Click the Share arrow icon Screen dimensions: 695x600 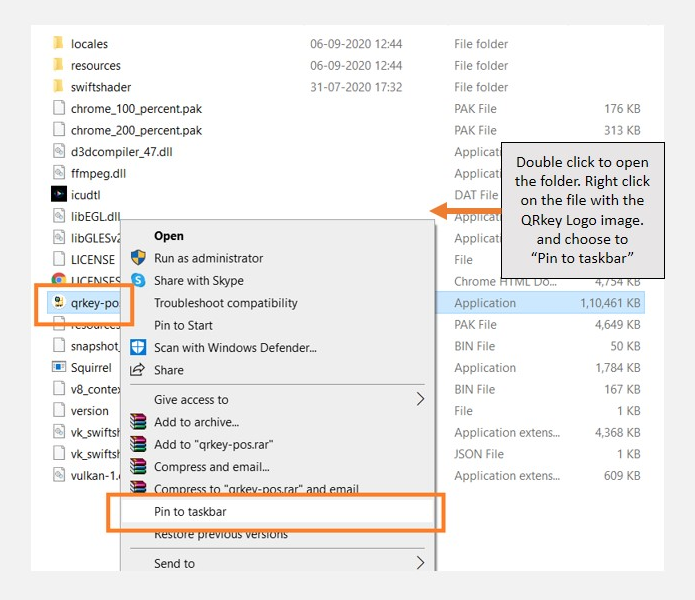click(x=138, y=370)
